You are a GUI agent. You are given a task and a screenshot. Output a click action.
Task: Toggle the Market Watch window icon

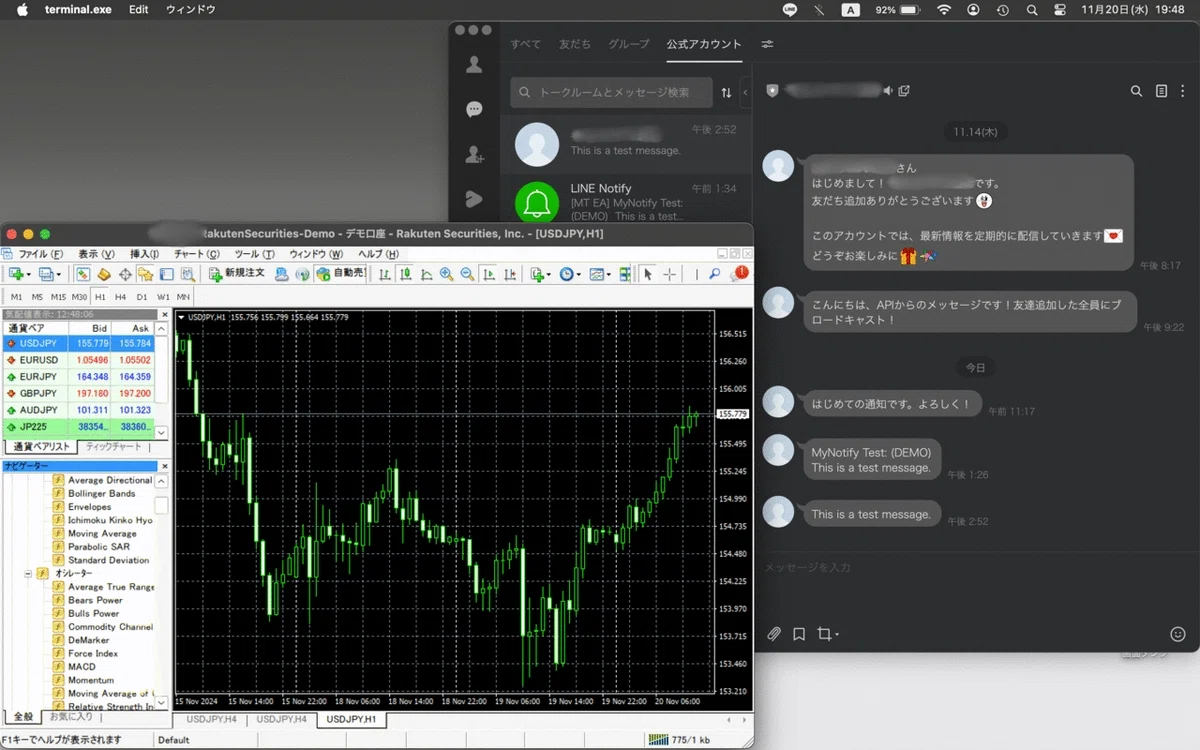coord(83,274)
